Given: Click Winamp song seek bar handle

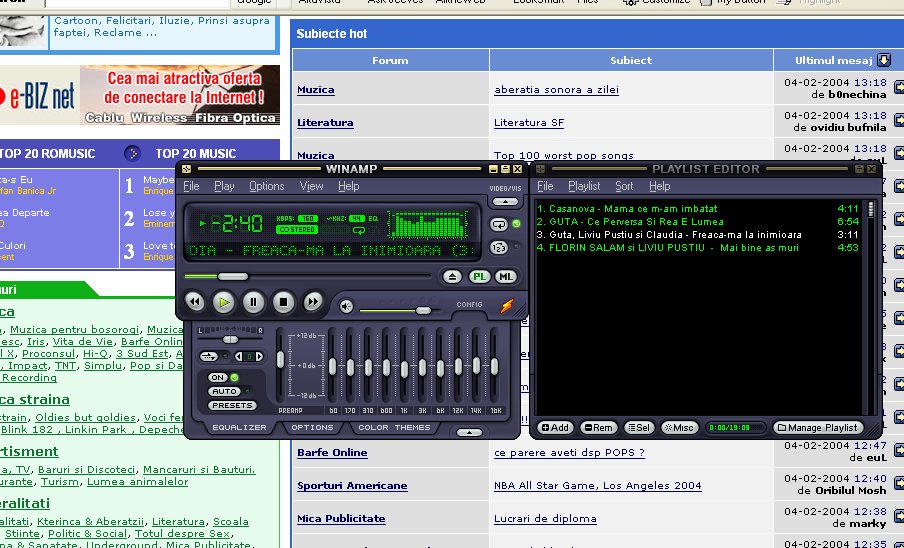Looking at the screenshot, I should pos(232,277).
